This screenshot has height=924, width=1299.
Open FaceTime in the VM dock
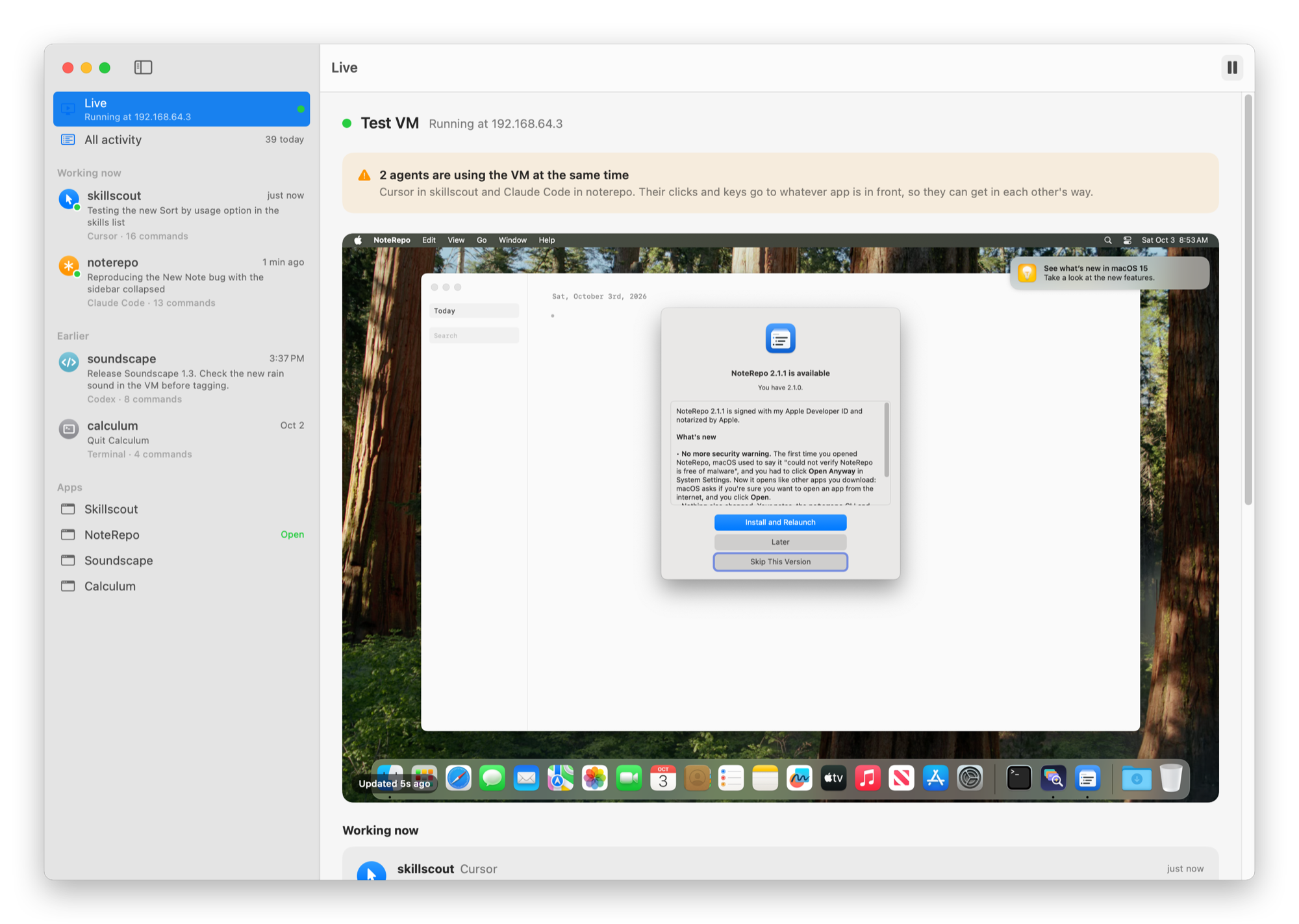coord(628,778)
